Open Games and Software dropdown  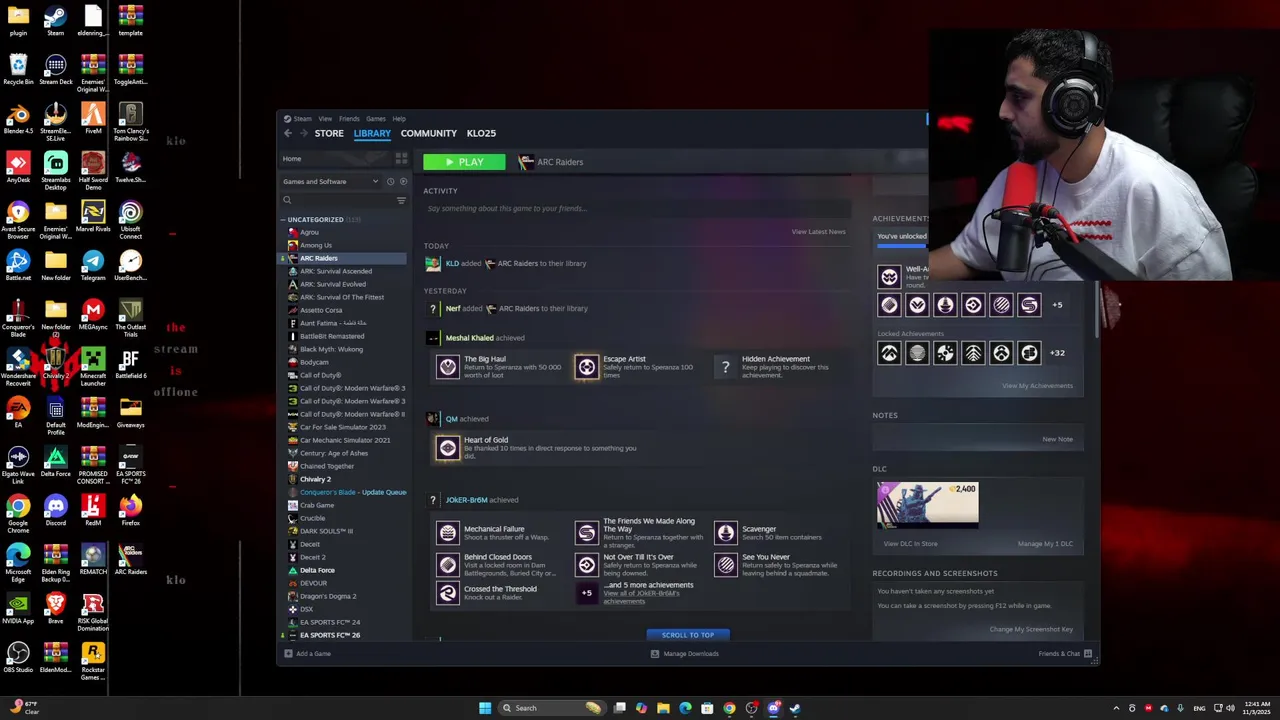click(331, 181)
